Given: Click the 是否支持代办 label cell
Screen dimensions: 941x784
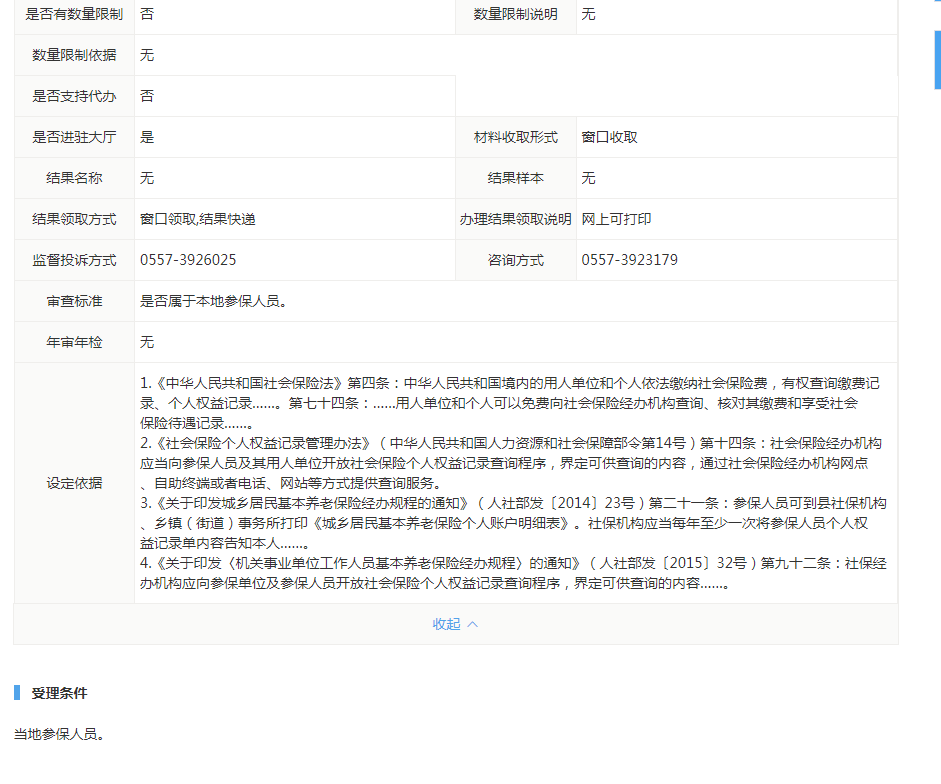Looking at the screenshot, I should point(74,96).
